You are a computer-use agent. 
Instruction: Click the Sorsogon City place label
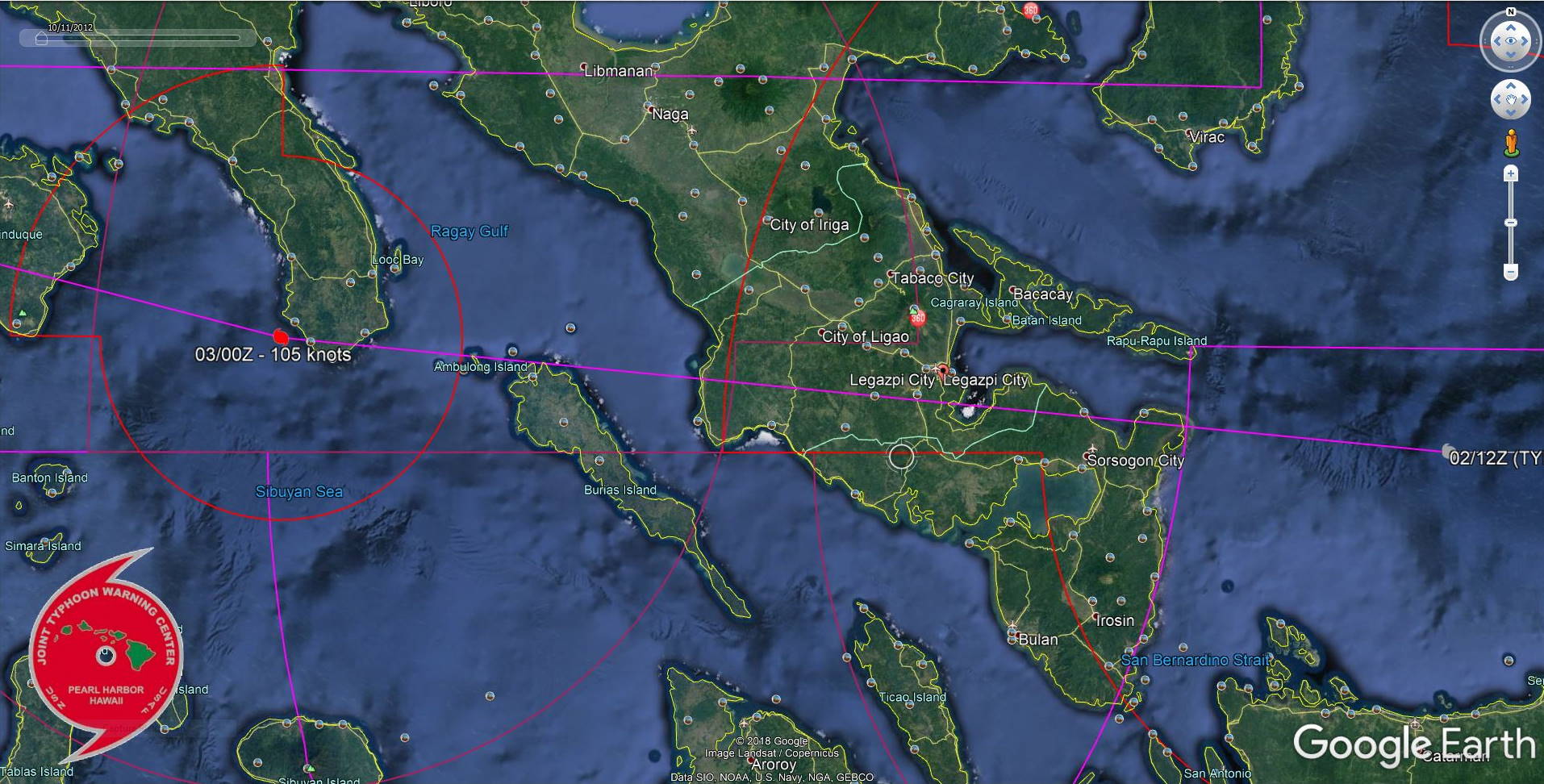point(1135,461)
